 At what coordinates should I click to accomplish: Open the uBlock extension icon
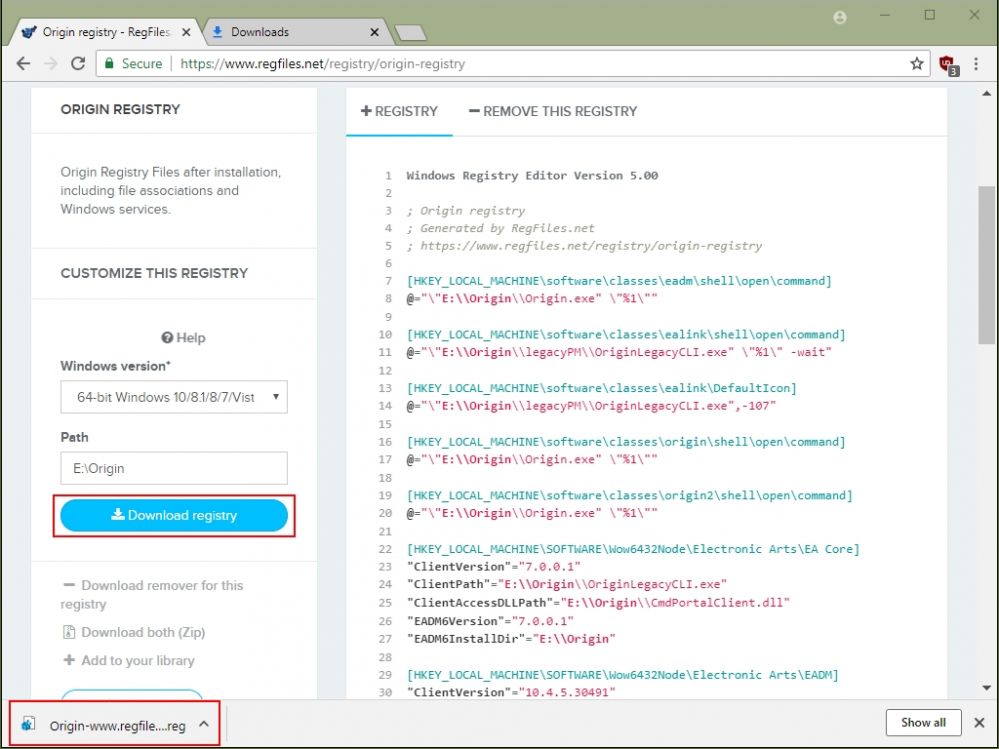tap(947, 64)
